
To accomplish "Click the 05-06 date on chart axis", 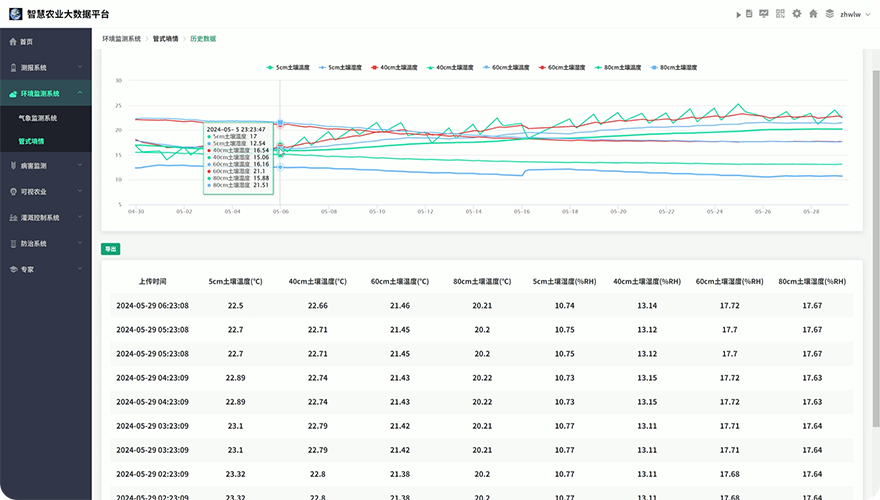I will click(x=281, y=212).
